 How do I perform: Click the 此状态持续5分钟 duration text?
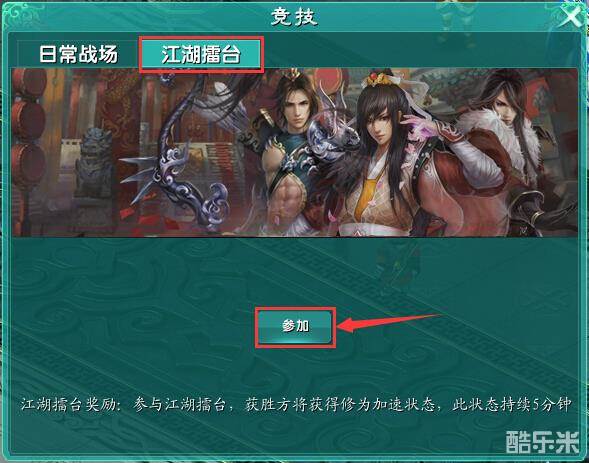[x=512, y=405]
